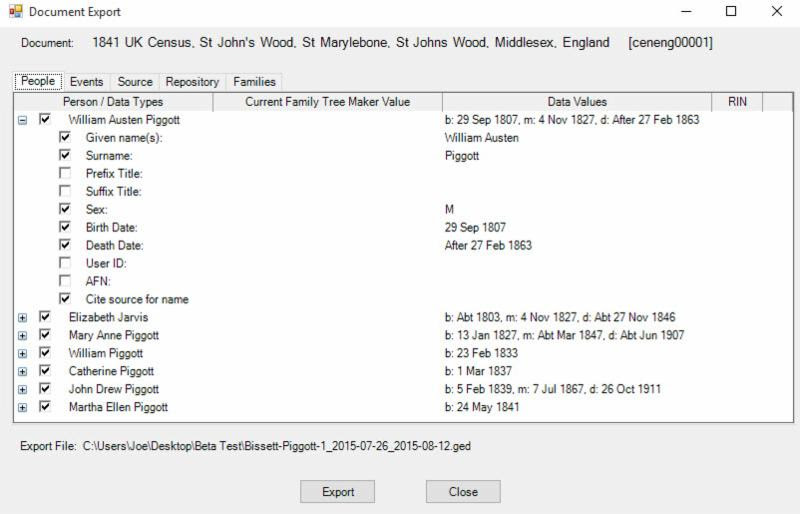The image size is (800, 514).
Task: Switch to the Events tab
Action: pyautogui.click(x=86, y=82)
